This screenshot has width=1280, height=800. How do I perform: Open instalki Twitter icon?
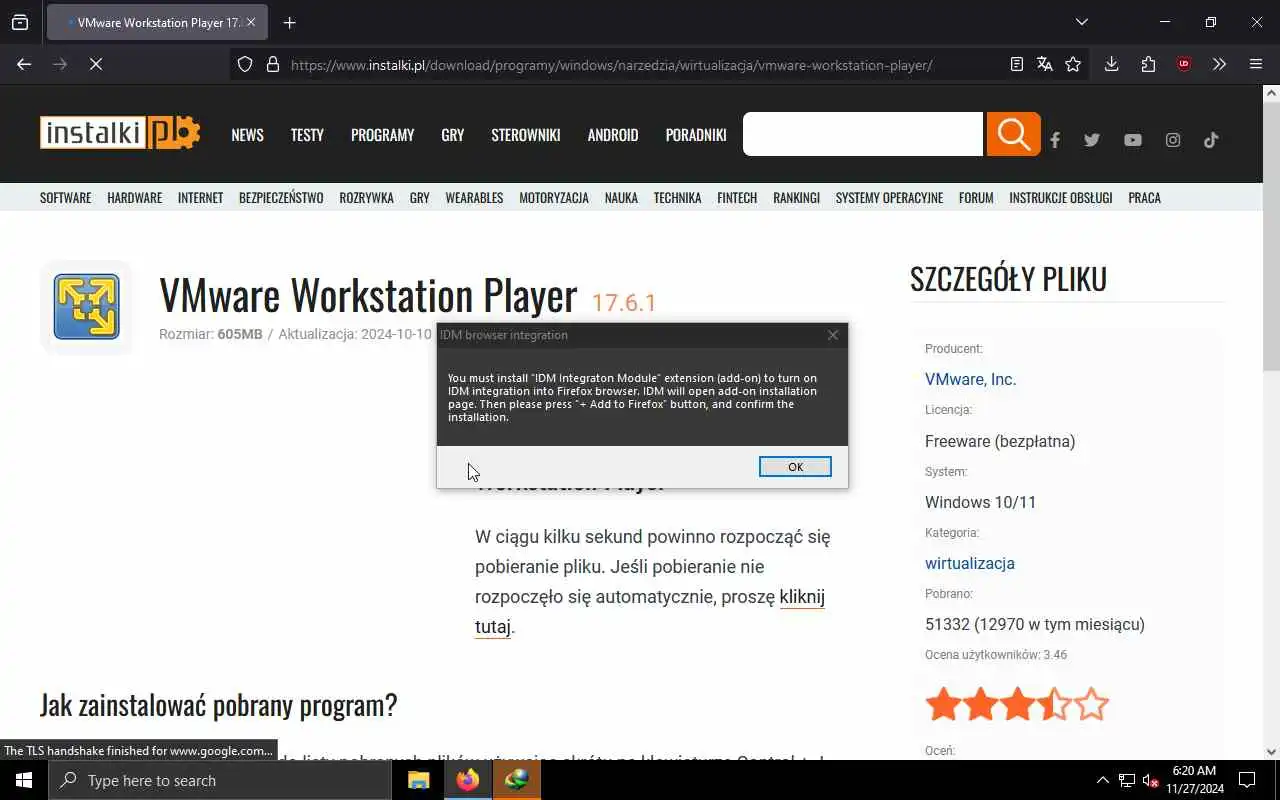[x=1092, y=140]
